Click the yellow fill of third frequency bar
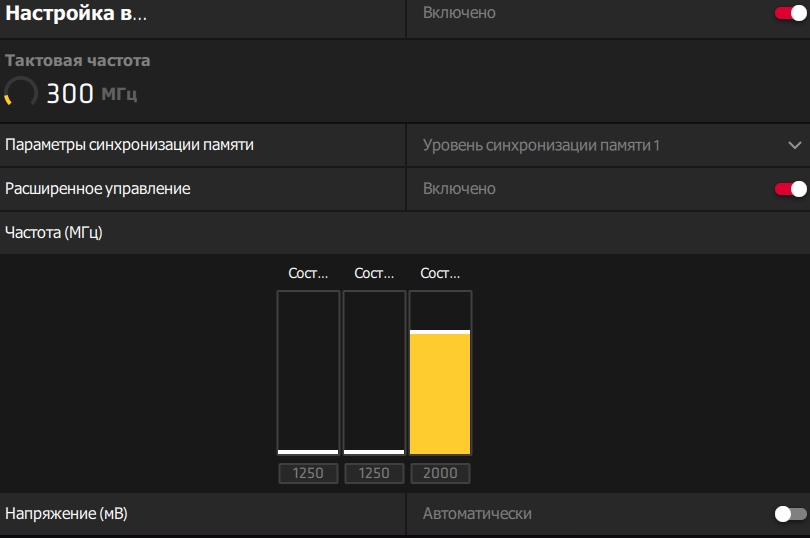This screenshot has height=538, width=810. (x=440, y=395)
